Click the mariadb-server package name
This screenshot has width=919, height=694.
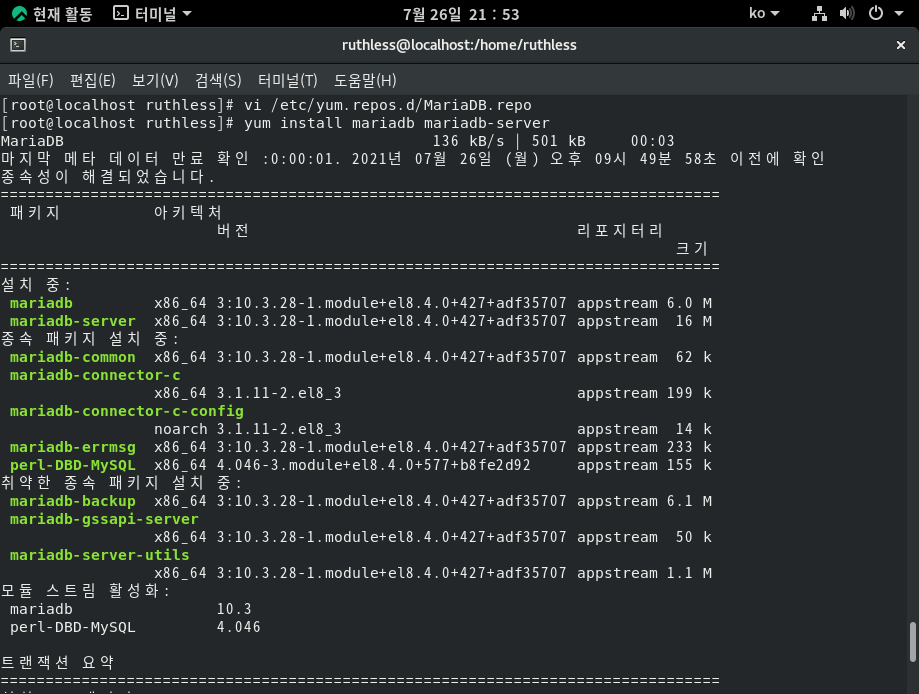73,321
